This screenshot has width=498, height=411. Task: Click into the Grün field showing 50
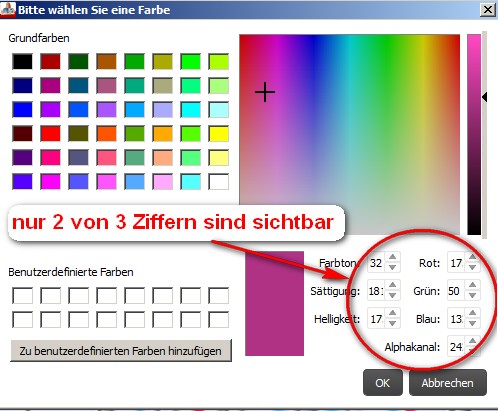click(456, 291)
